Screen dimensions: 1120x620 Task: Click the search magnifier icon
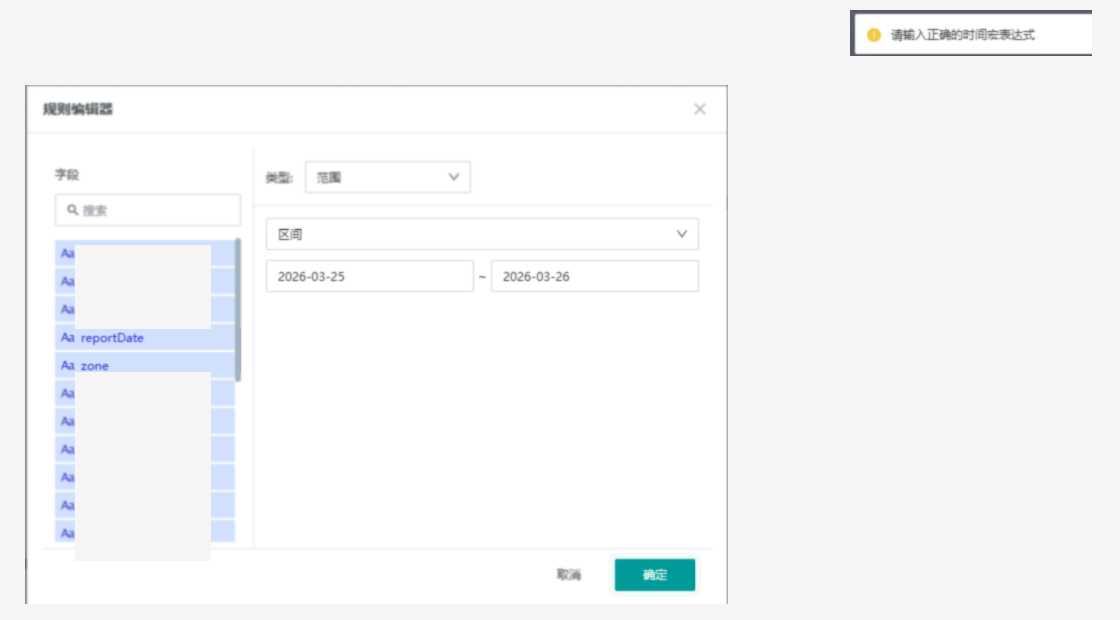(72, 210)
